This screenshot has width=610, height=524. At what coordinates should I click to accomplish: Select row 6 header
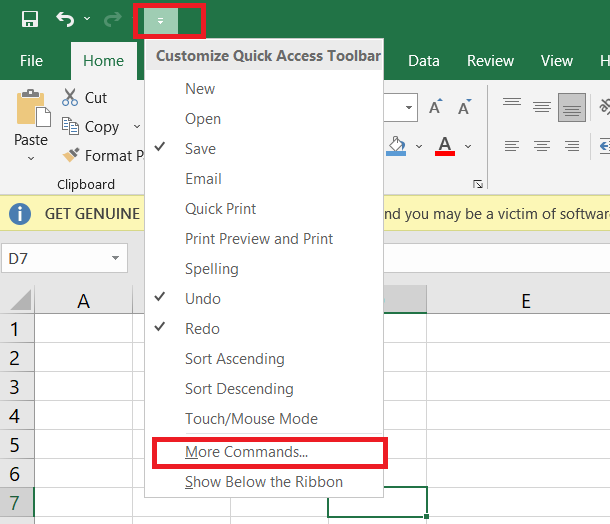click(x=17, y=473)
